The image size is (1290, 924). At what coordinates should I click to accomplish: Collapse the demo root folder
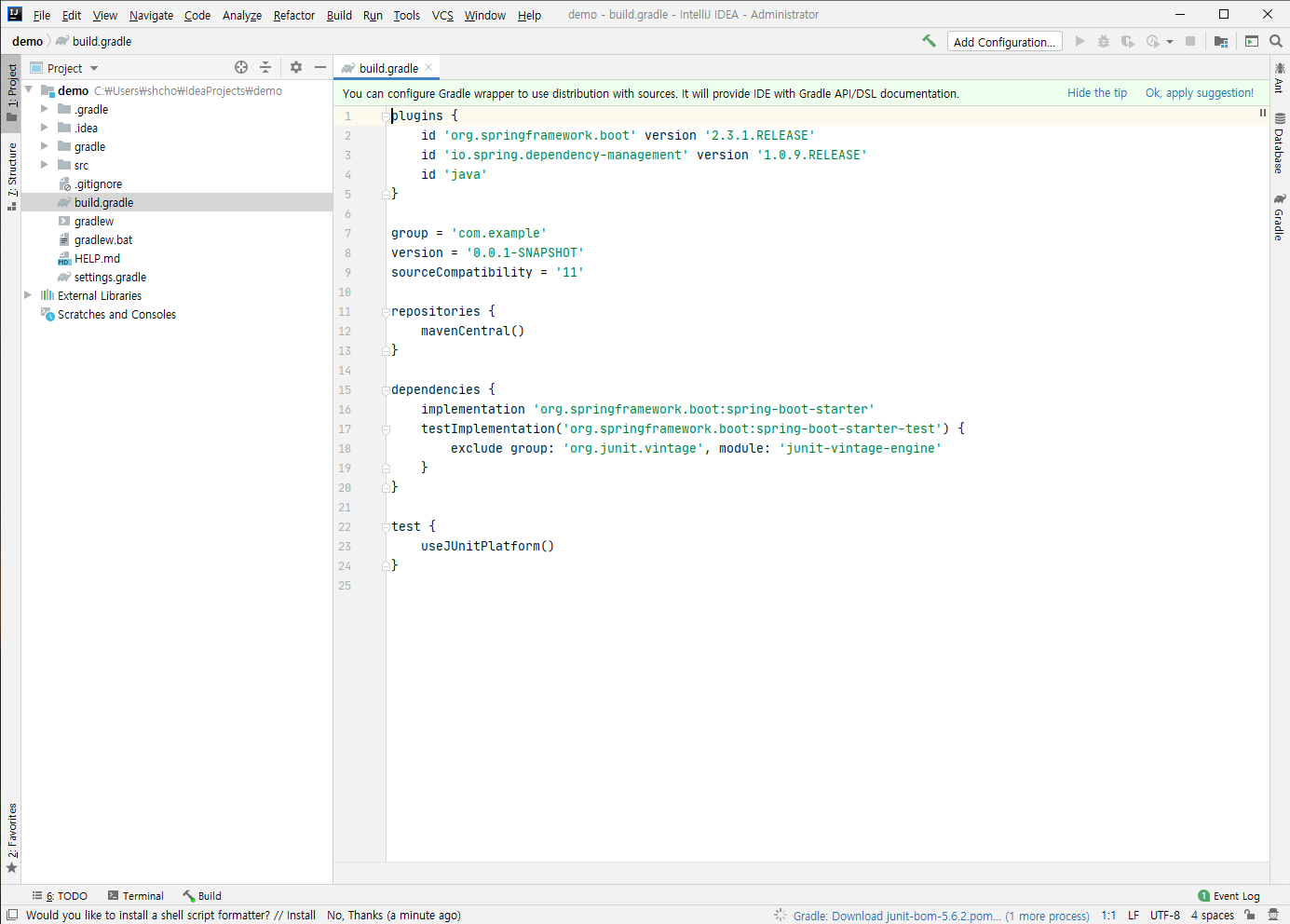28,90
